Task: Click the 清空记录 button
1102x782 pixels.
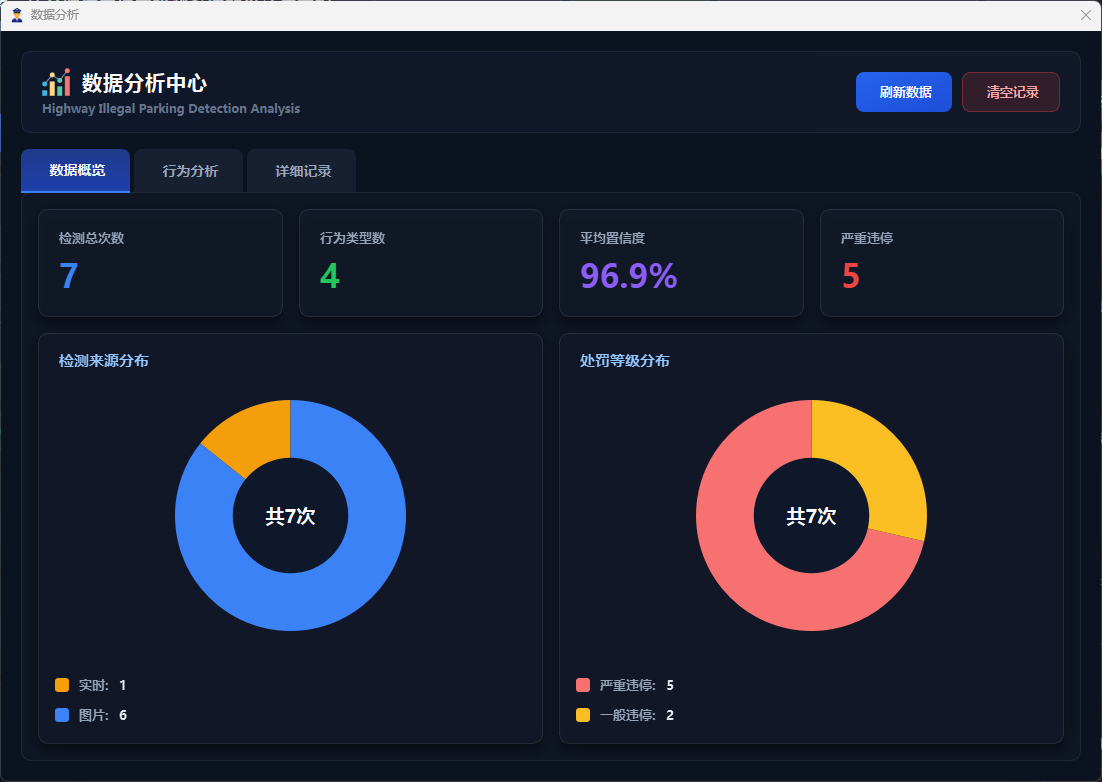Action: click(x=1010, y=92)
